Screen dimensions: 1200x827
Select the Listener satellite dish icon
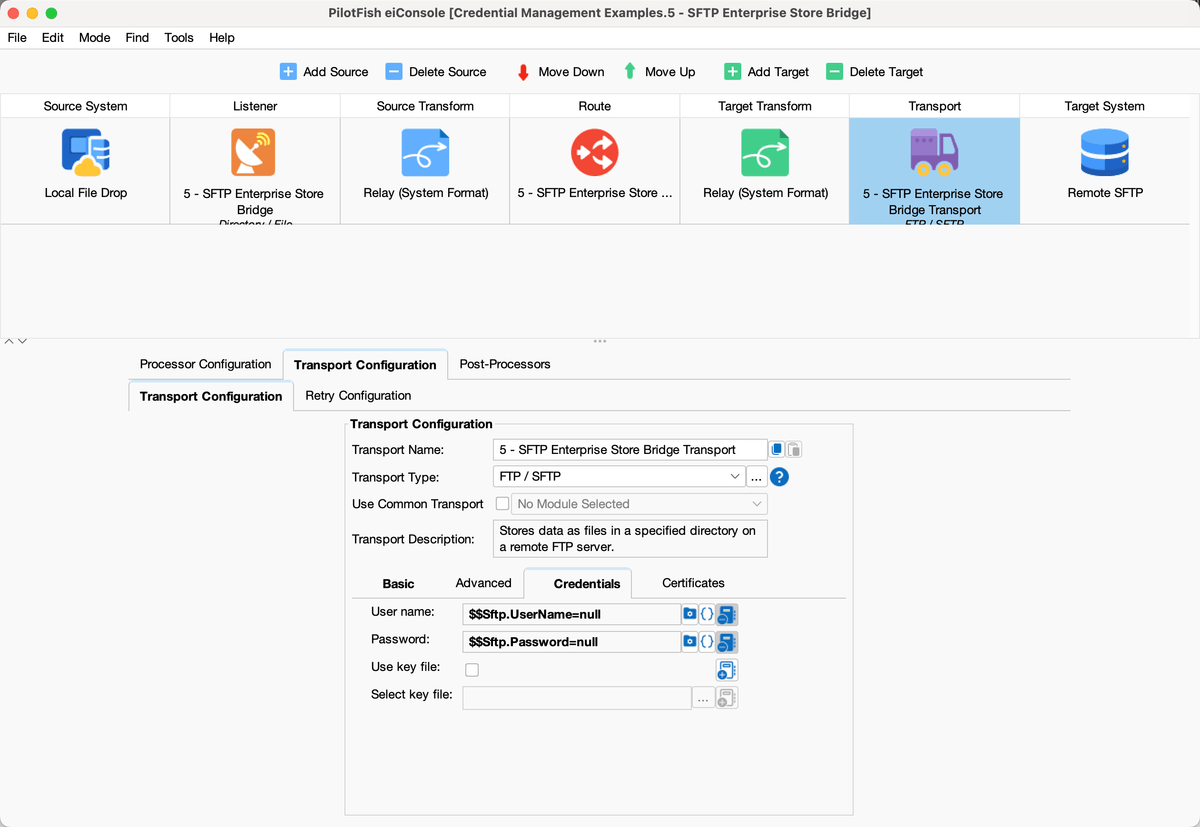(x=254, y=153)
